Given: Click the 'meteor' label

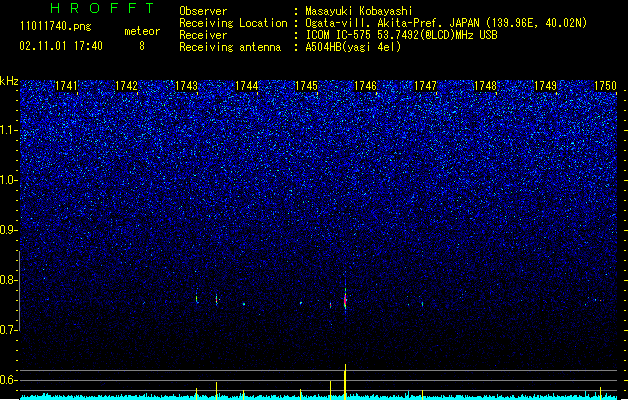Looking at the screenshot, I should [x=142, y=31].
